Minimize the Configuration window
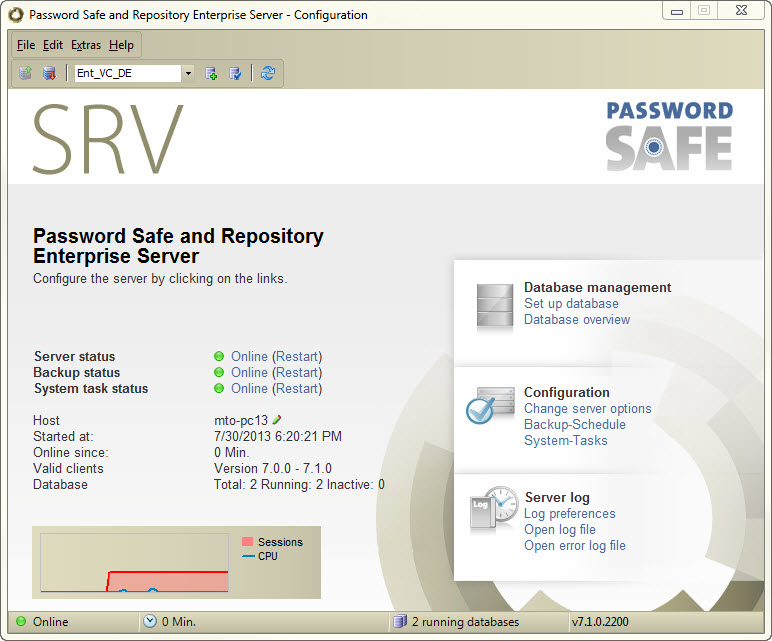Screen dimensions: 772x641 tap(677, 11)
